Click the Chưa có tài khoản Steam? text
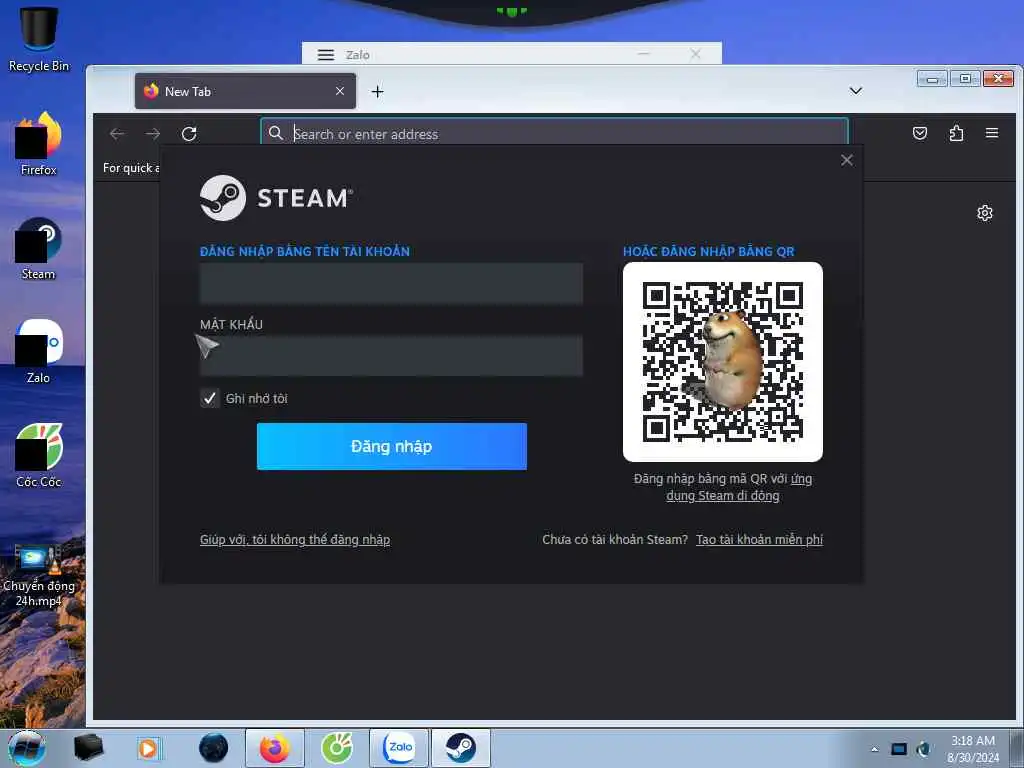1024x768 pixels. click(615, 539)
